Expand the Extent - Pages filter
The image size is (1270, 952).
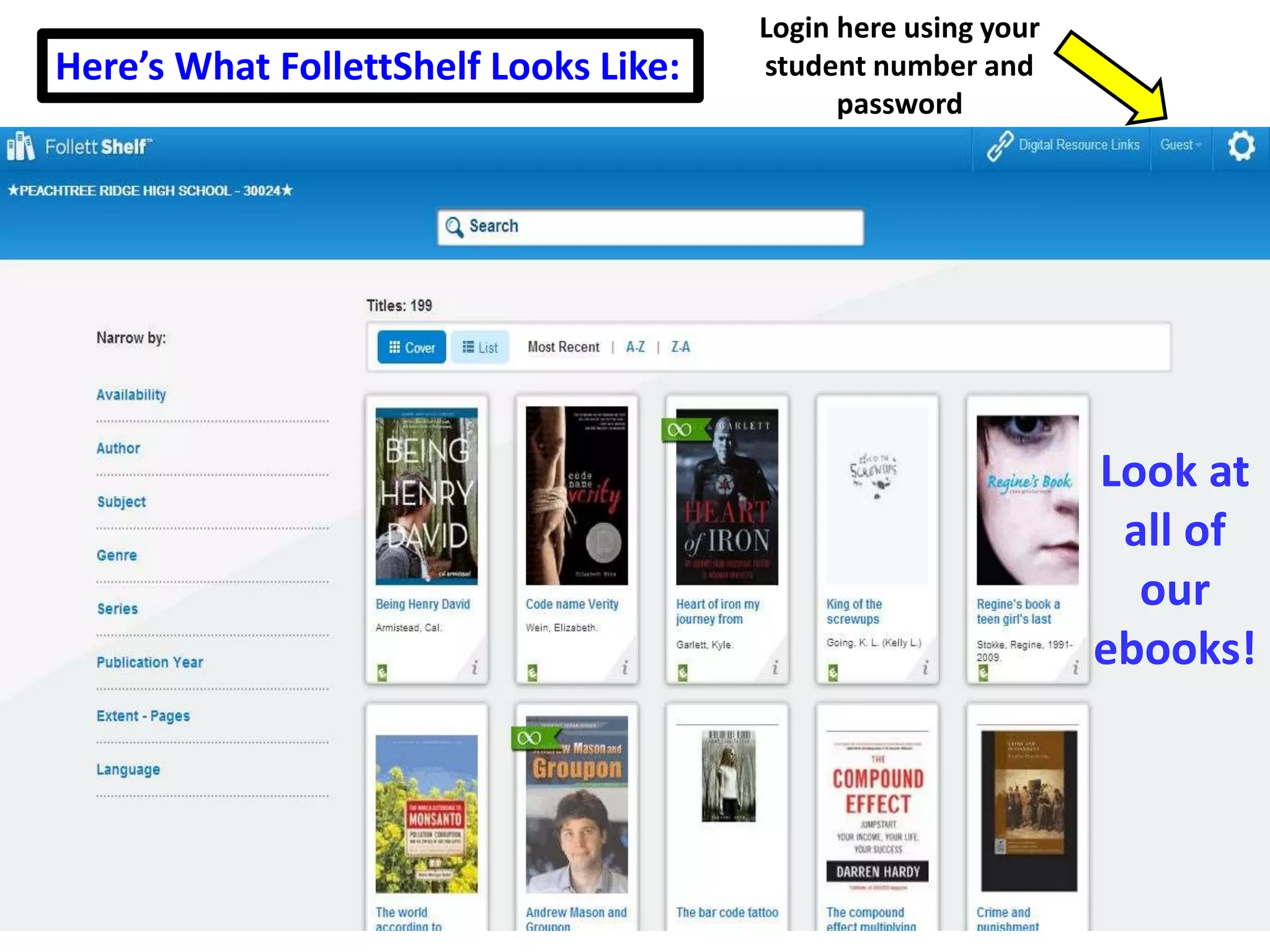143,716
